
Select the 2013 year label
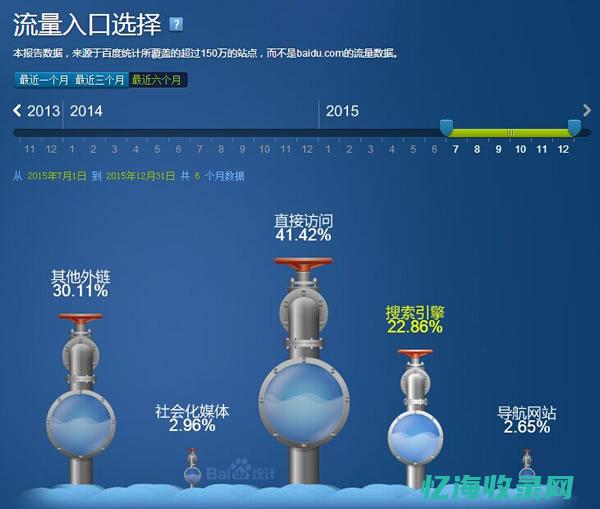(x=43, y=111)
